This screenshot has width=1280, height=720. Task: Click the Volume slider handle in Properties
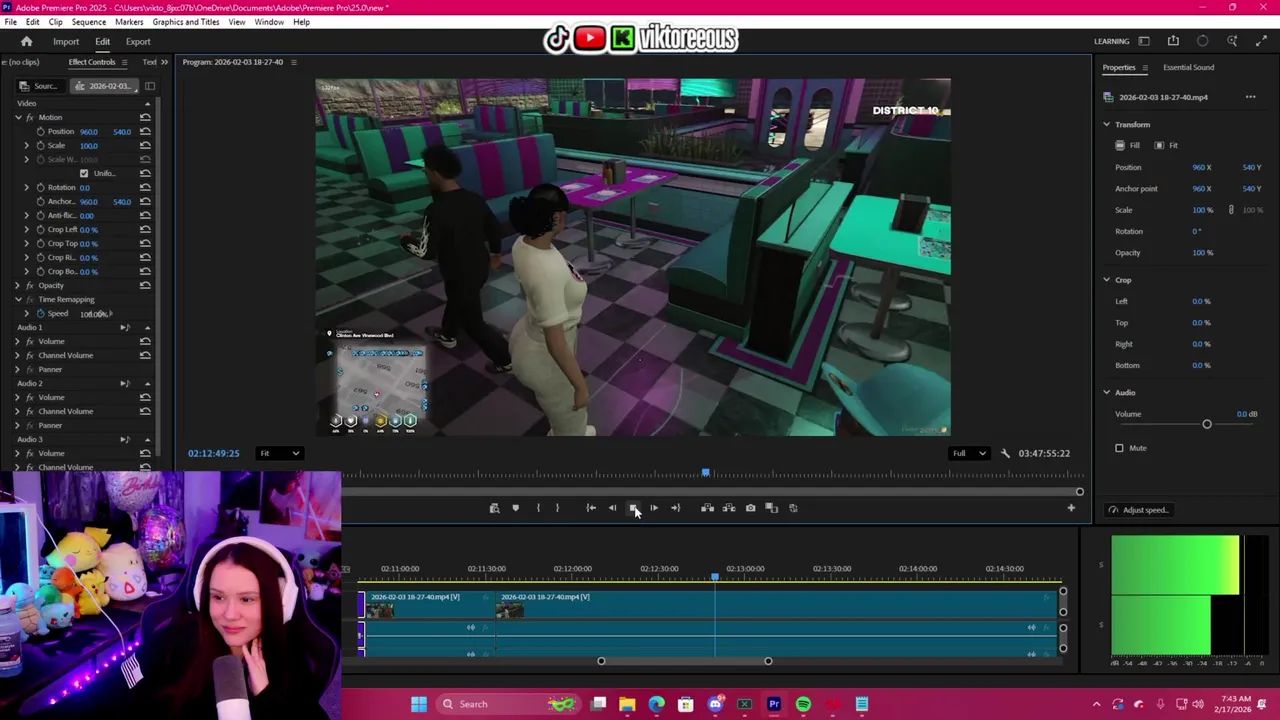pos(1206,424)
